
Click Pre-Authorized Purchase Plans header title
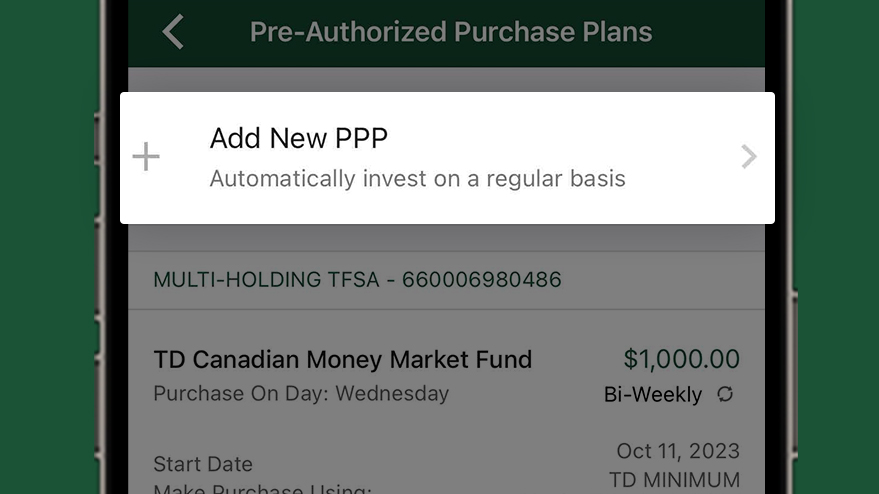(x=451, y=31)
